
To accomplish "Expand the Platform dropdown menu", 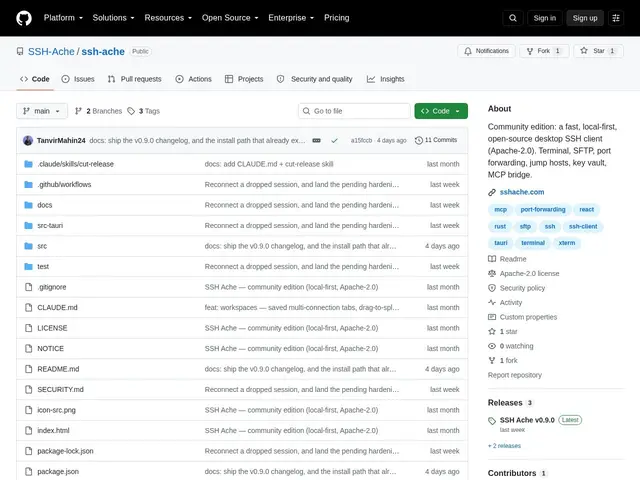I will [63, 18].
